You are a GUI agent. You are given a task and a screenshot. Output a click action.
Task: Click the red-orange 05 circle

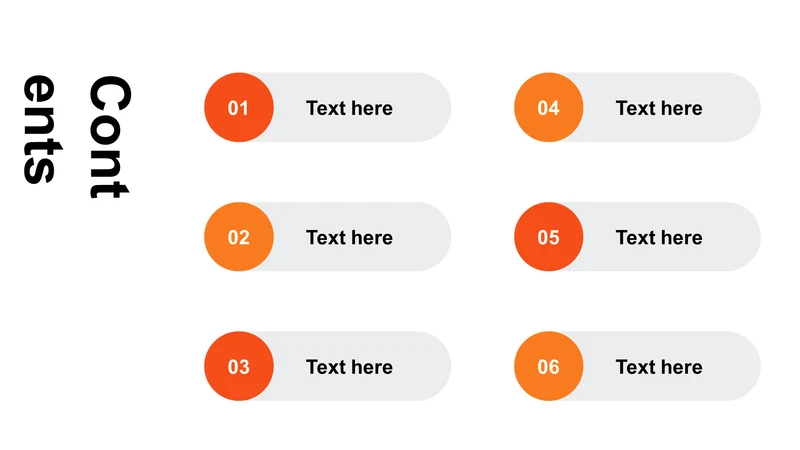[548, 237]
